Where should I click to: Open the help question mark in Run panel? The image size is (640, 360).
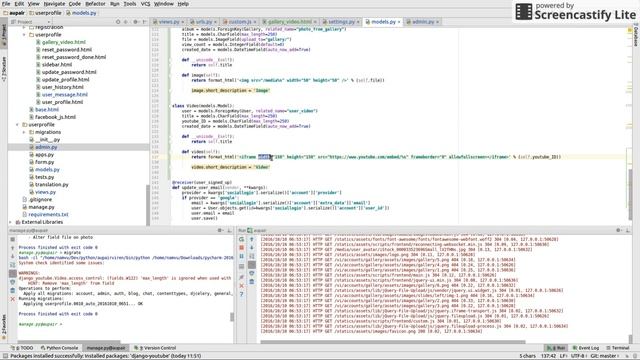point(241,294)
